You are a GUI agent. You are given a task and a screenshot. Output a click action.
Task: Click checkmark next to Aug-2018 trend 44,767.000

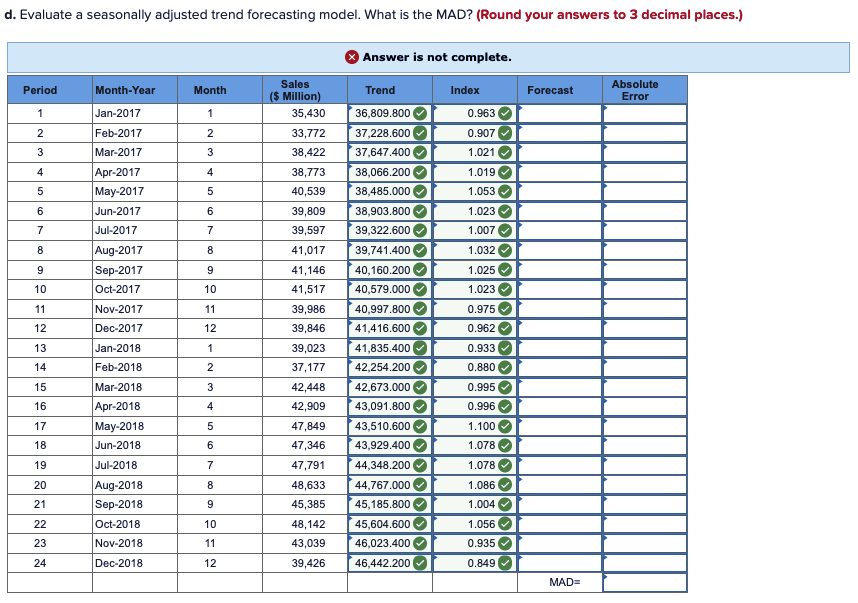tap(421, 485)
